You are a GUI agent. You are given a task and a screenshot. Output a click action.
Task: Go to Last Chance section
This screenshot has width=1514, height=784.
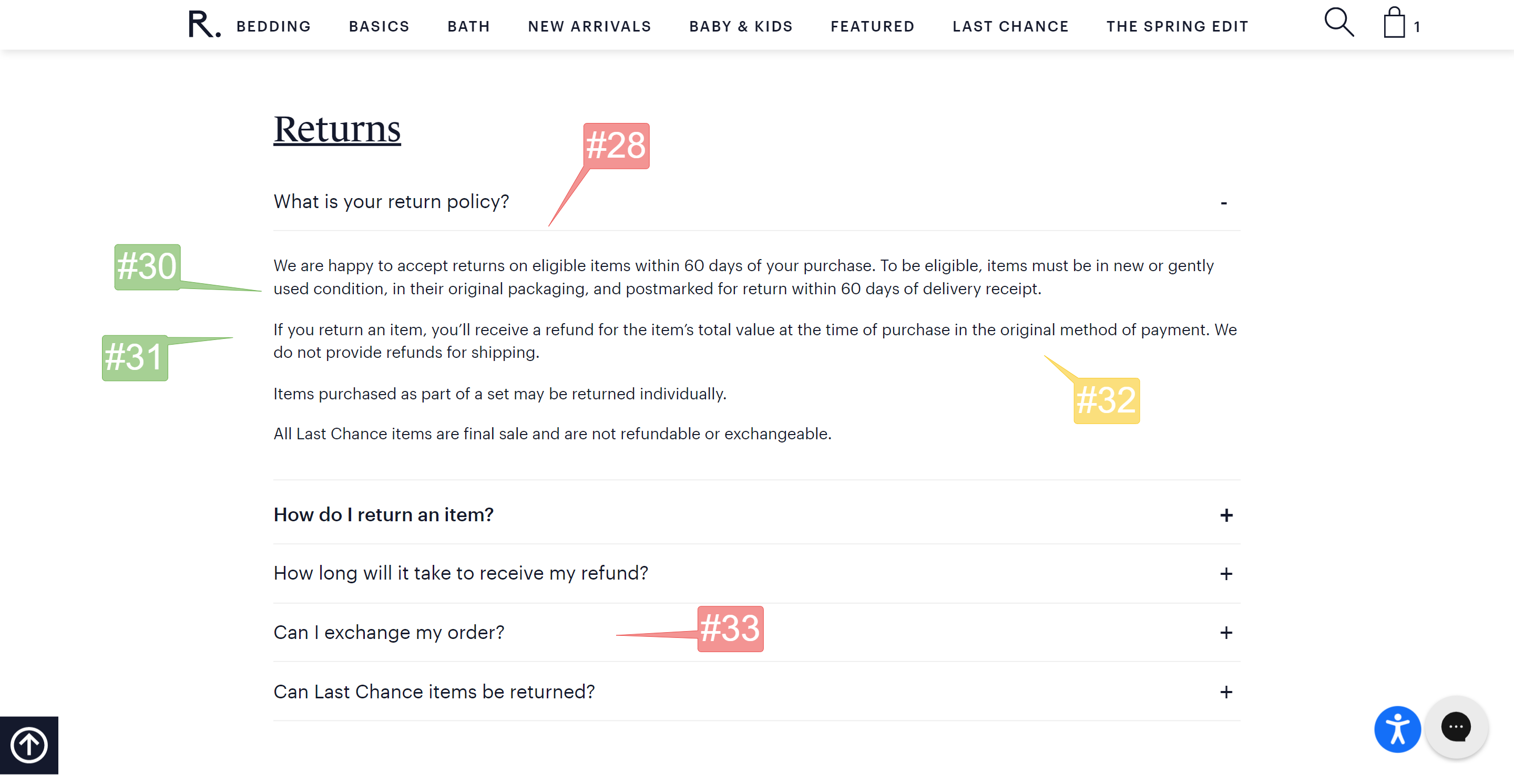pyautogui.click(x=1010, y=26)
